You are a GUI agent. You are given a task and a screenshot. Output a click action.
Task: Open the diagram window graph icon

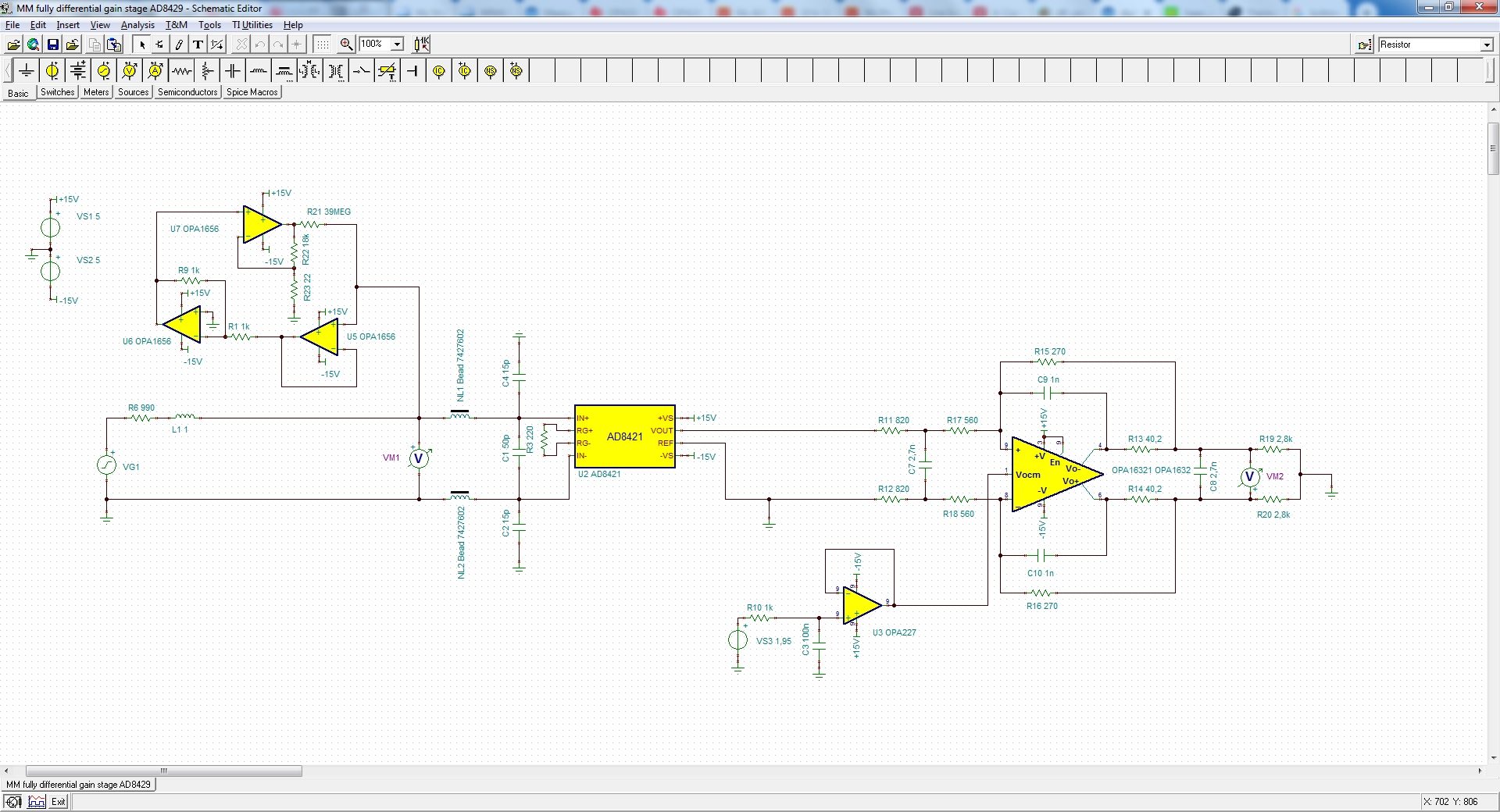(x=37, y=802)
